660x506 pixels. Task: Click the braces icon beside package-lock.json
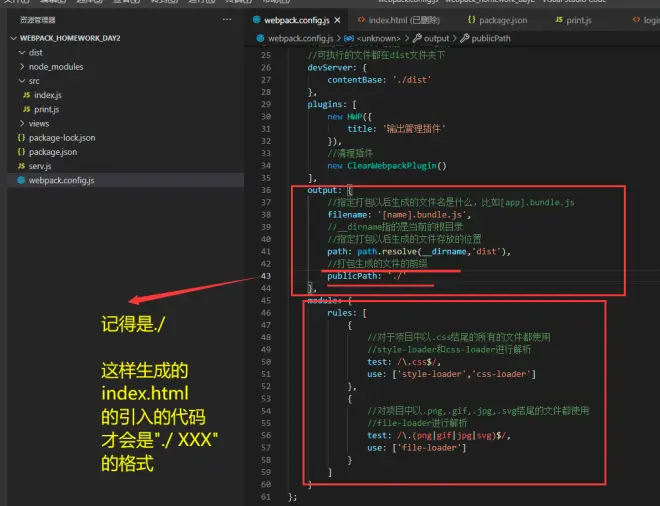click(x=21, y=138)
